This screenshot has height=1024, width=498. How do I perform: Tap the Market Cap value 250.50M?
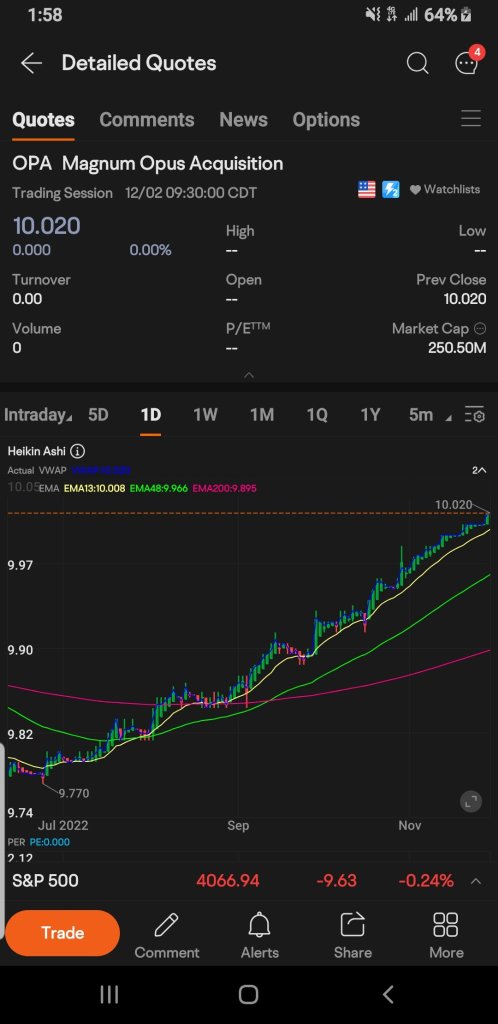click(457, 348)
